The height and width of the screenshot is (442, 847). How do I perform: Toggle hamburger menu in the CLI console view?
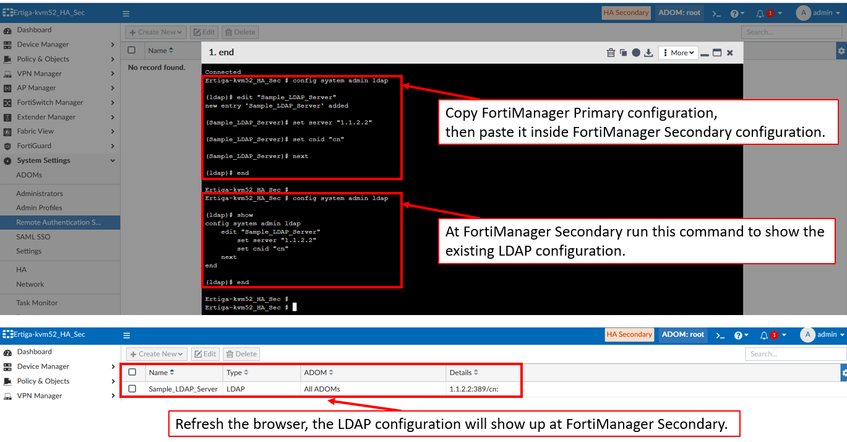[126, 14]
